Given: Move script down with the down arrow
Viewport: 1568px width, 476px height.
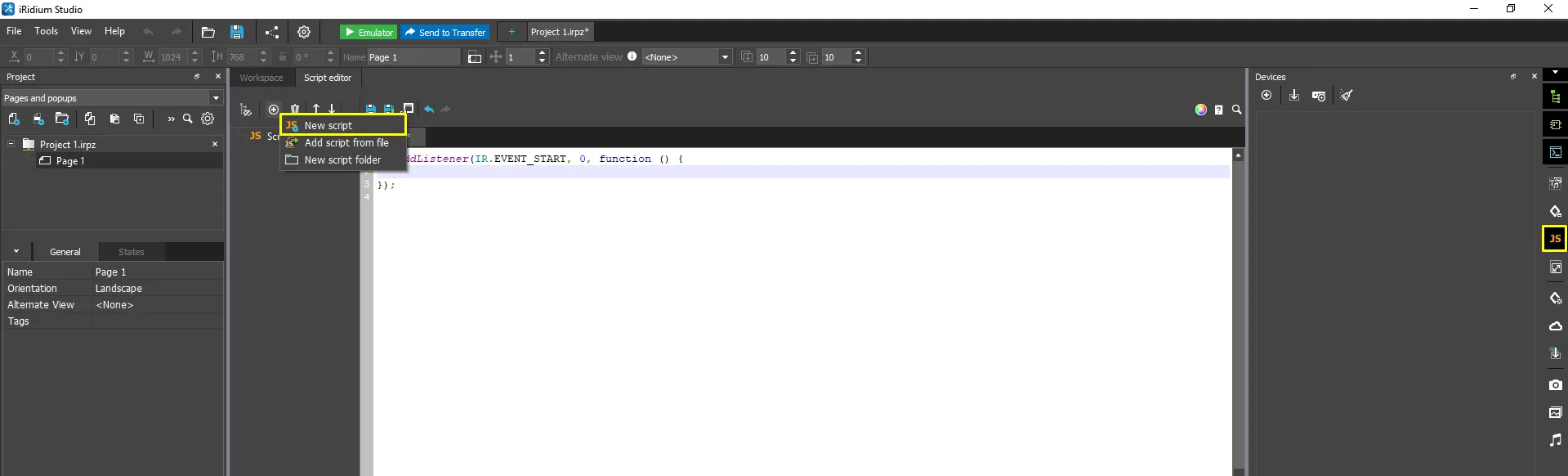Looking at the screenshot, I should [x=332, y=109].
